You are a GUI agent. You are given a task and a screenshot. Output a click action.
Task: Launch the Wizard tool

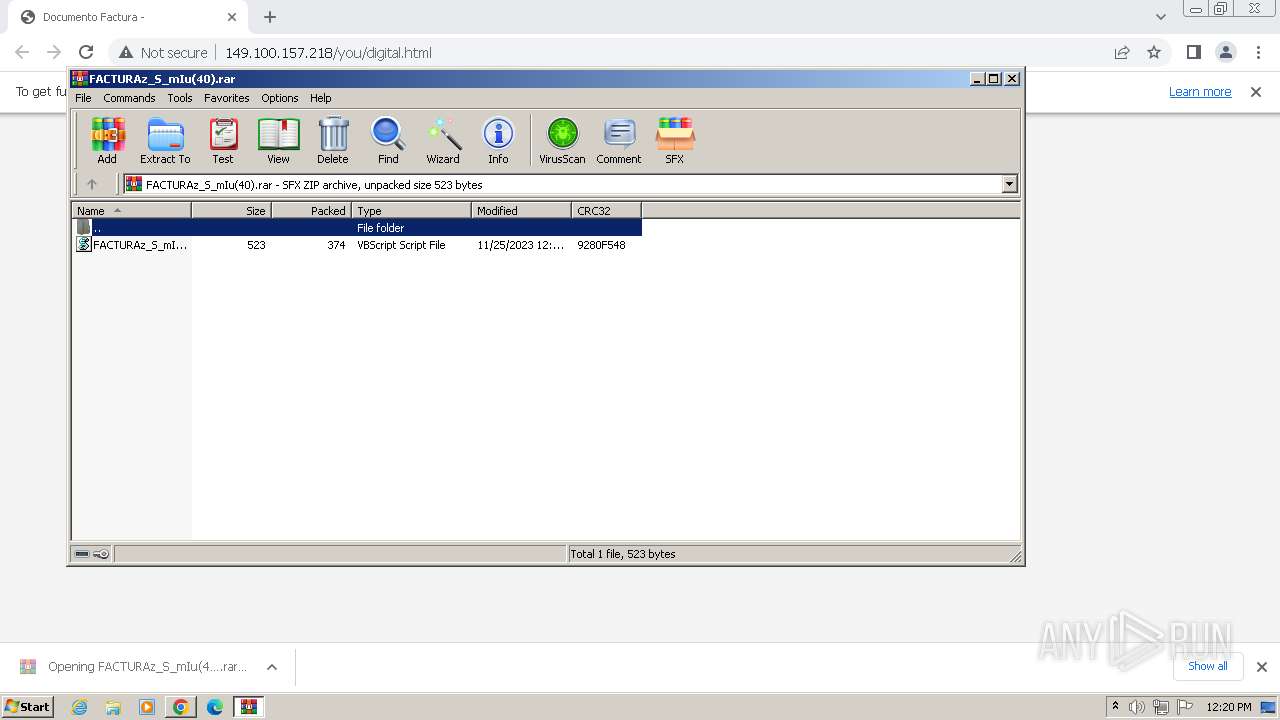[x=443, y=140]
